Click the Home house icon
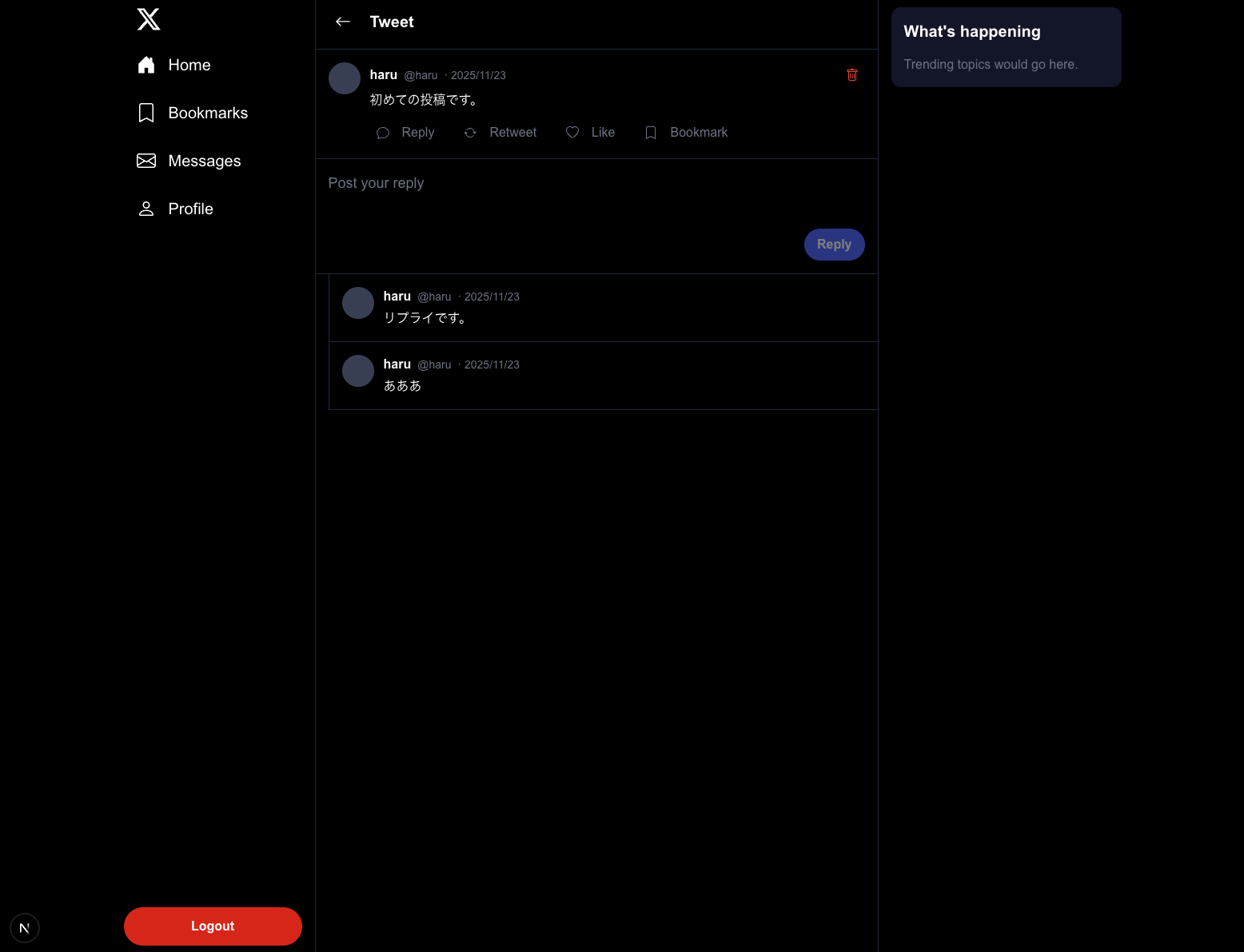 click(146, 65)
